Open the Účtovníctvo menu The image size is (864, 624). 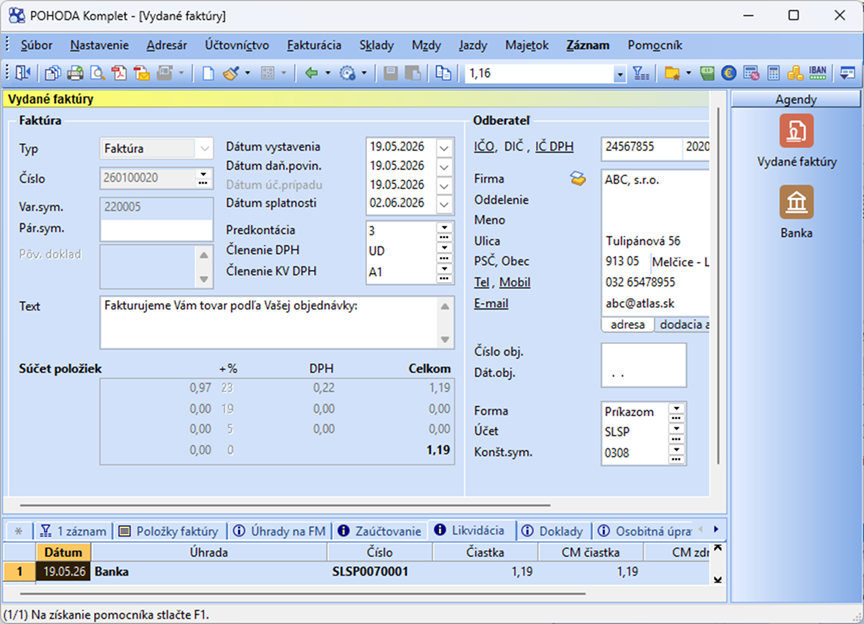coord(237,45)
